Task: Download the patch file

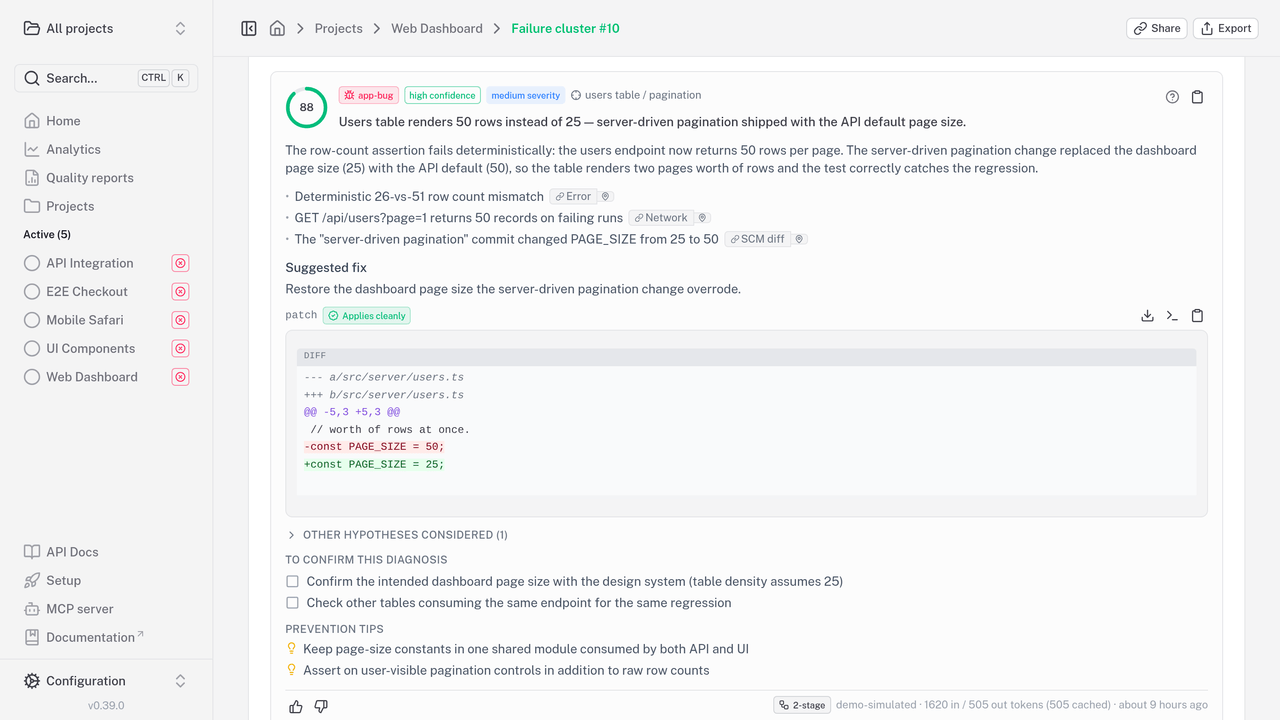Action: pyautogui.click(x=1147, y=316)
